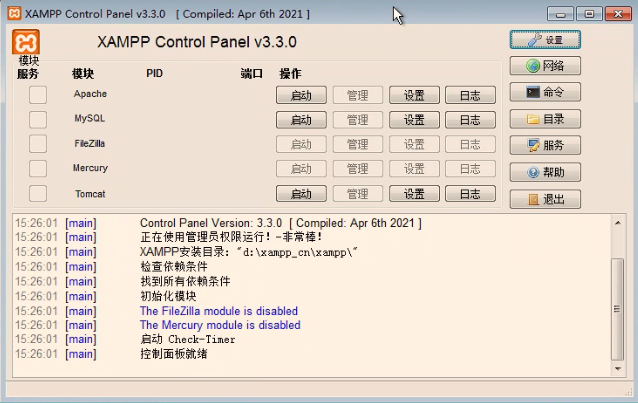Open Apache 设置 config button
Viewport: 638px width, 403px height.
[414, 95]
